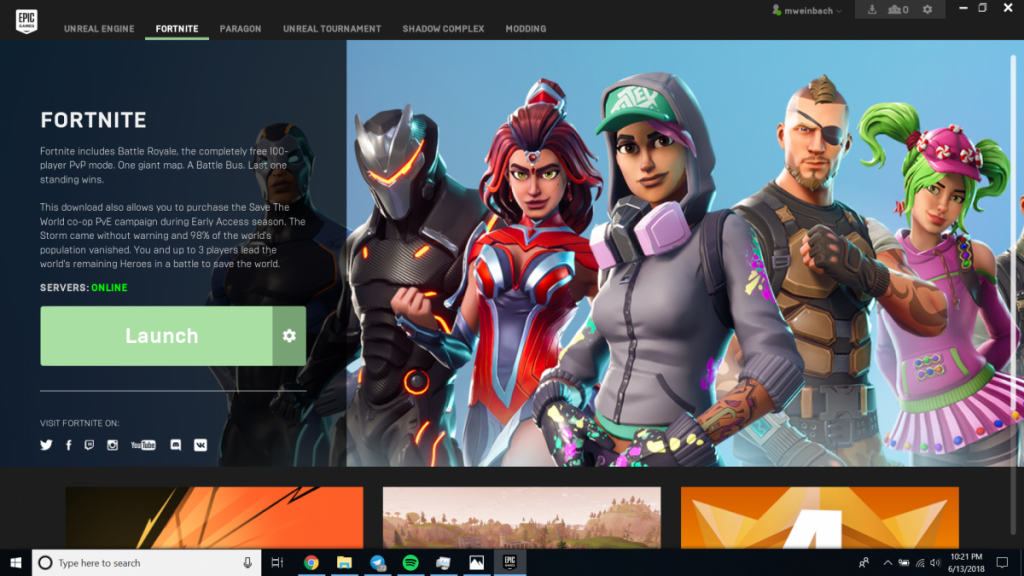Click the Cortana microphone icon
Screen dimensions: 1024x576
click(x=248, y=563)
